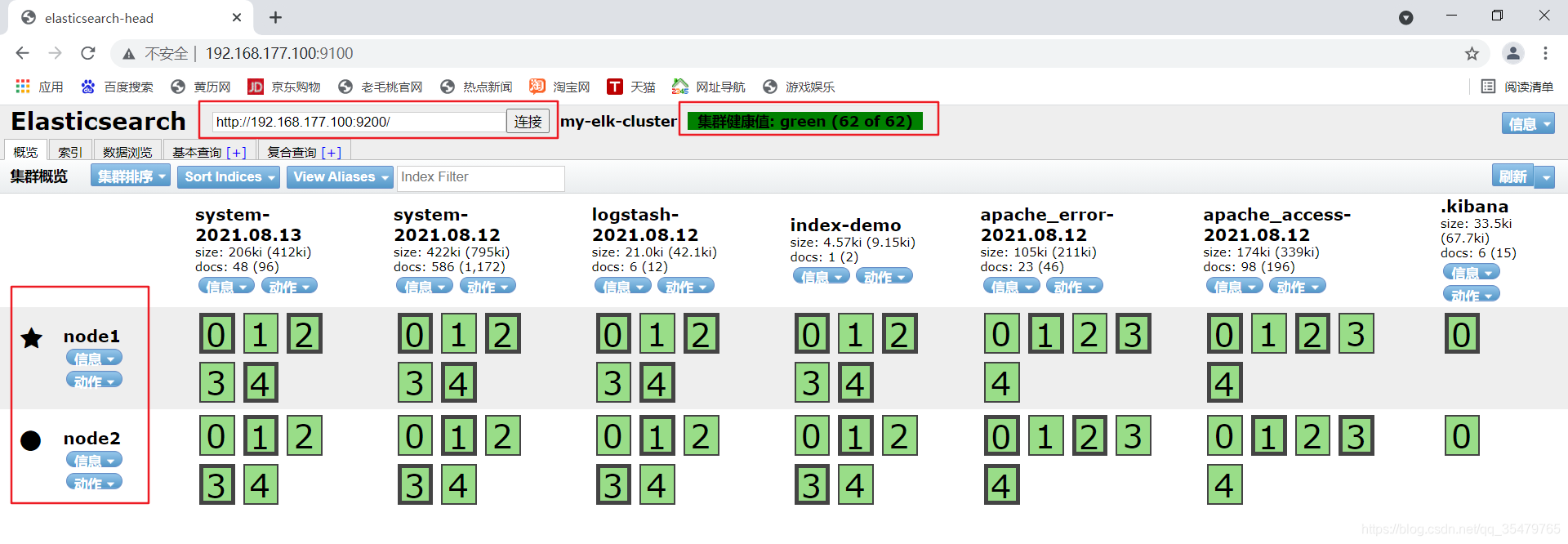Open the top-right 信息 dropdown

click(x=1528, y=123)
